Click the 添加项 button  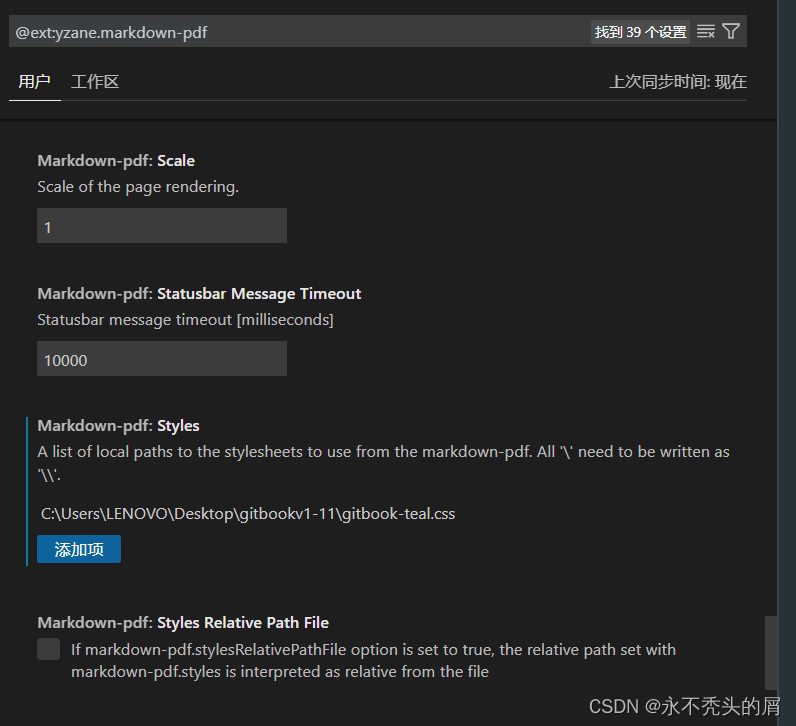[x=79, y=549]
